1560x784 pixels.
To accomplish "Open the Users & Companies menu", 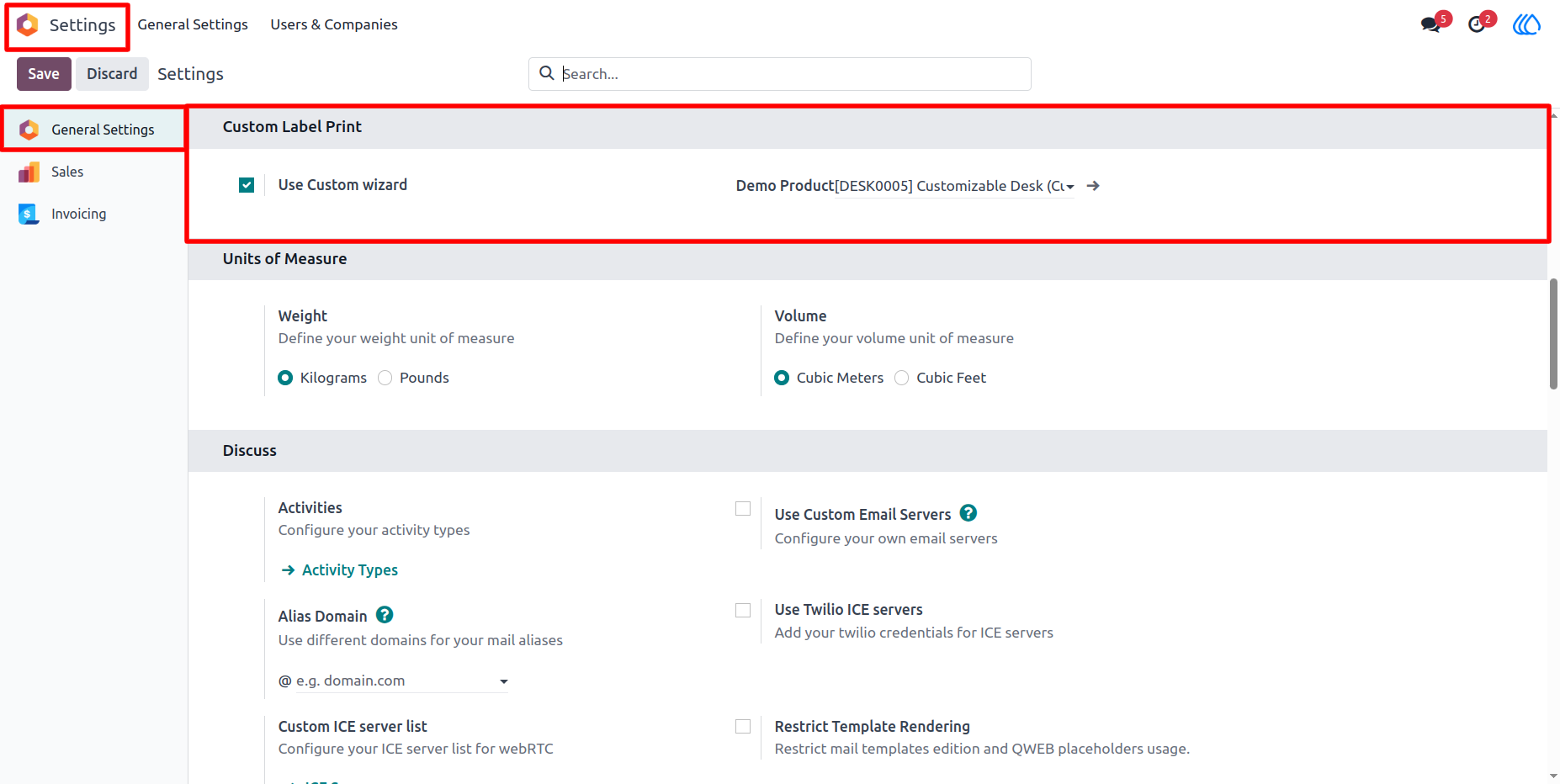I will coord(334,24).
